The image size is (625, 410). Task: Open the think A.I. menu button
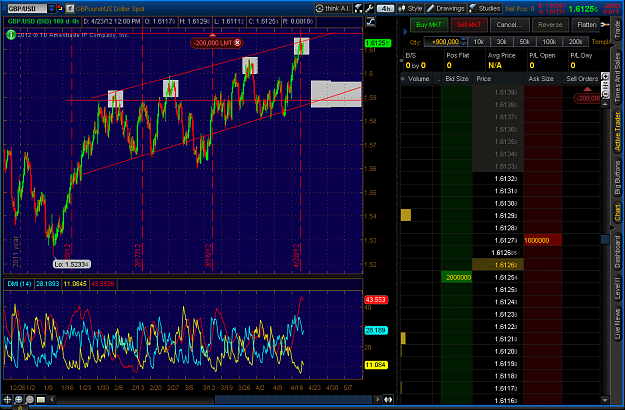332,8
